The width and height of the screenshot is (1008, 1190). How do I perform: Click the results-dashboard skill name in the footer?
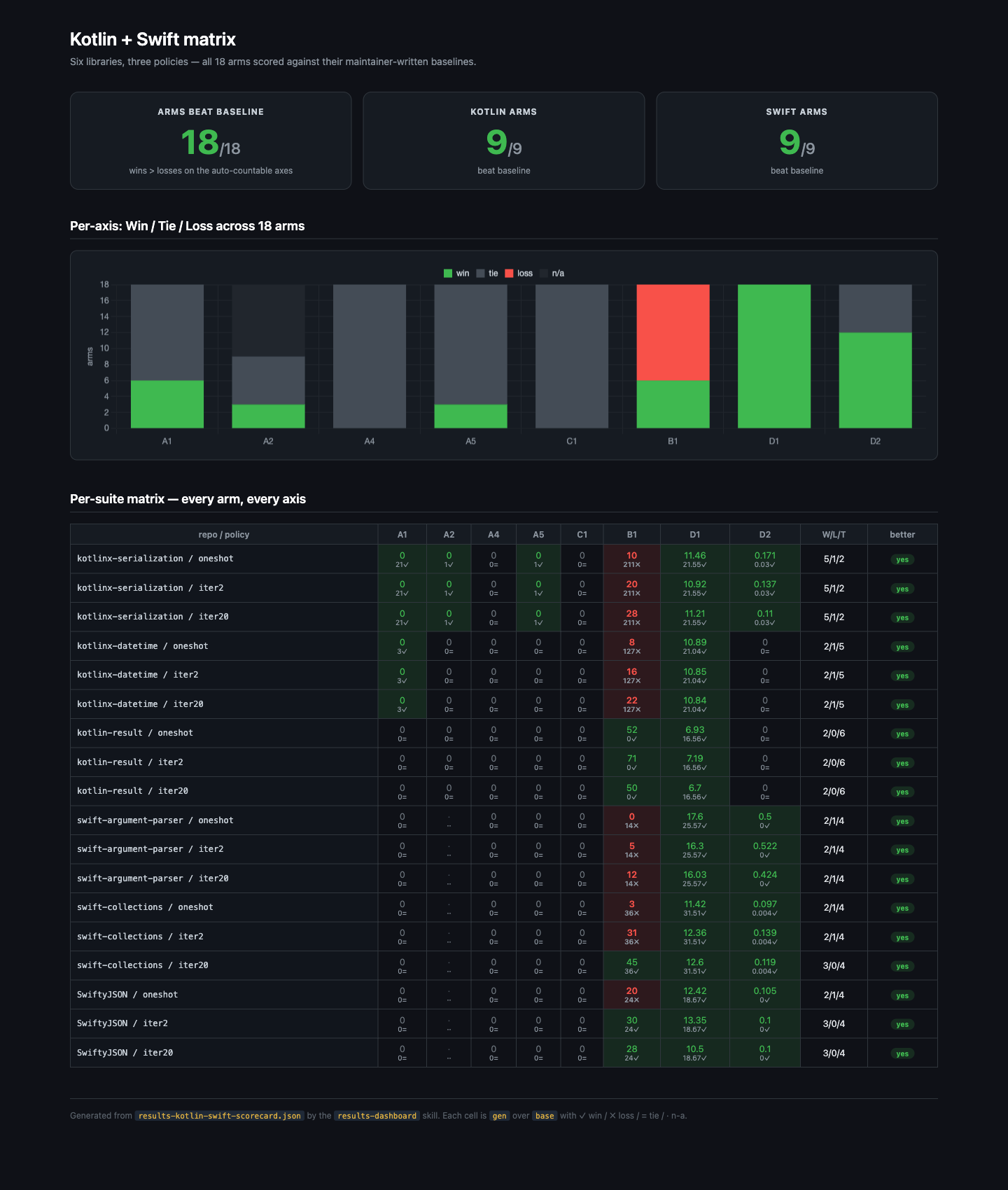pos(377,1116)
